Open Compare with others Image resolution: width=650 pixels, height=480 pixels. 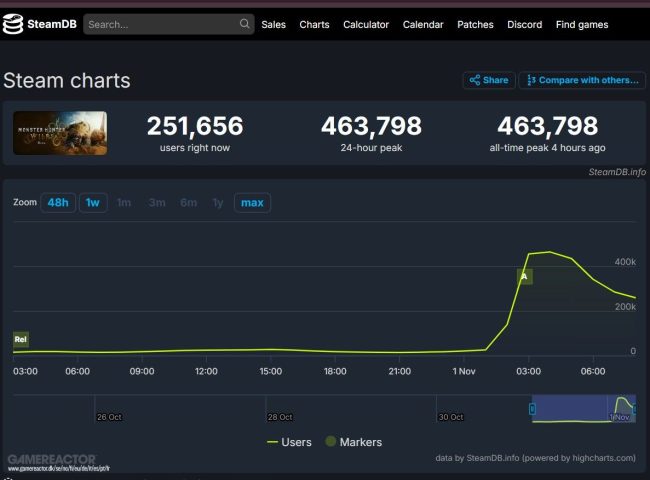pyautogui.click(x=582, y=80)
